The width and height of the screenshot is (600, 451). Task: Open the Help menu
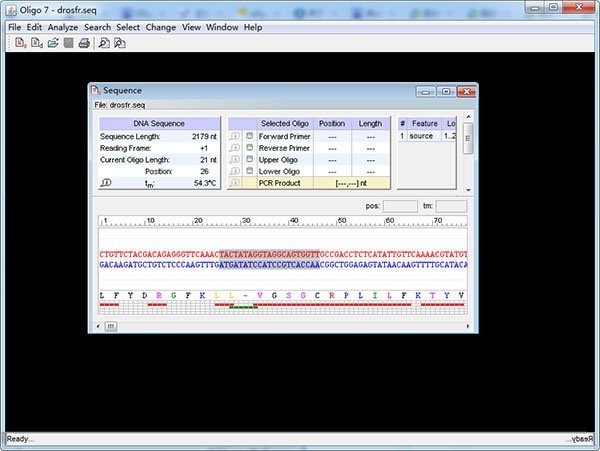pos(253,27)
